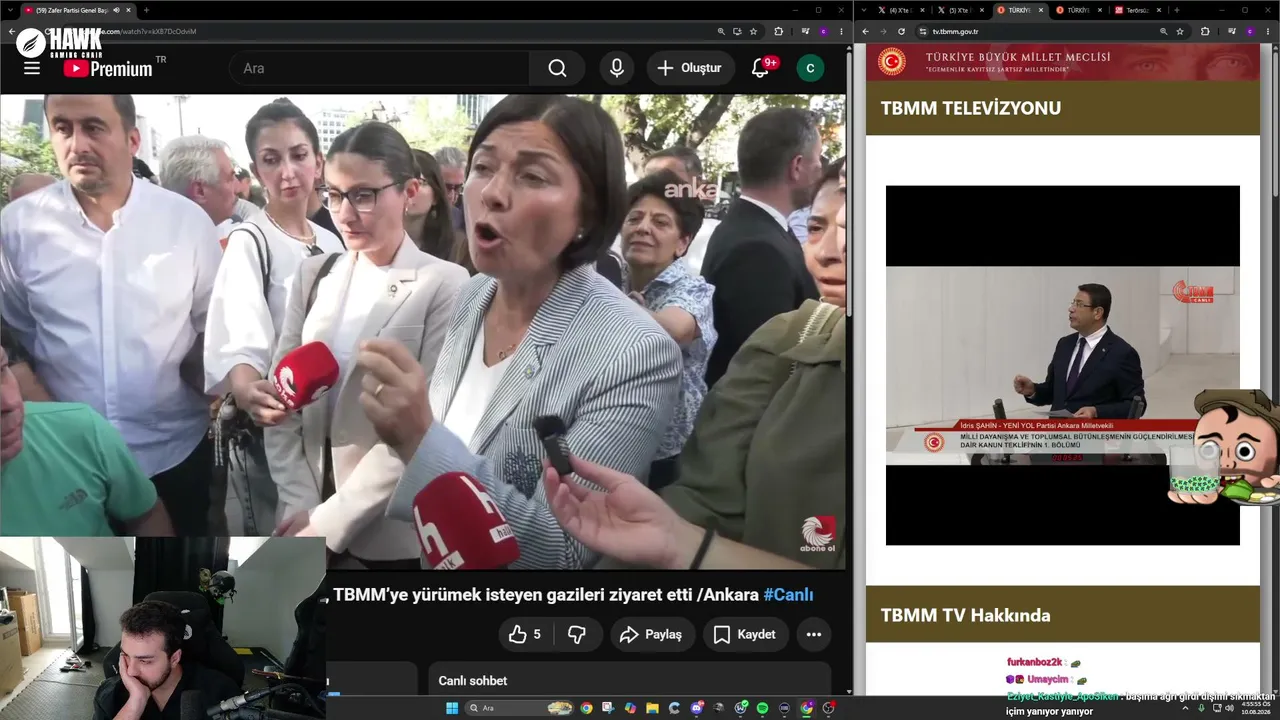
Task: Open Chrome profile avatar in YouTube window
Action: point(823,31)
